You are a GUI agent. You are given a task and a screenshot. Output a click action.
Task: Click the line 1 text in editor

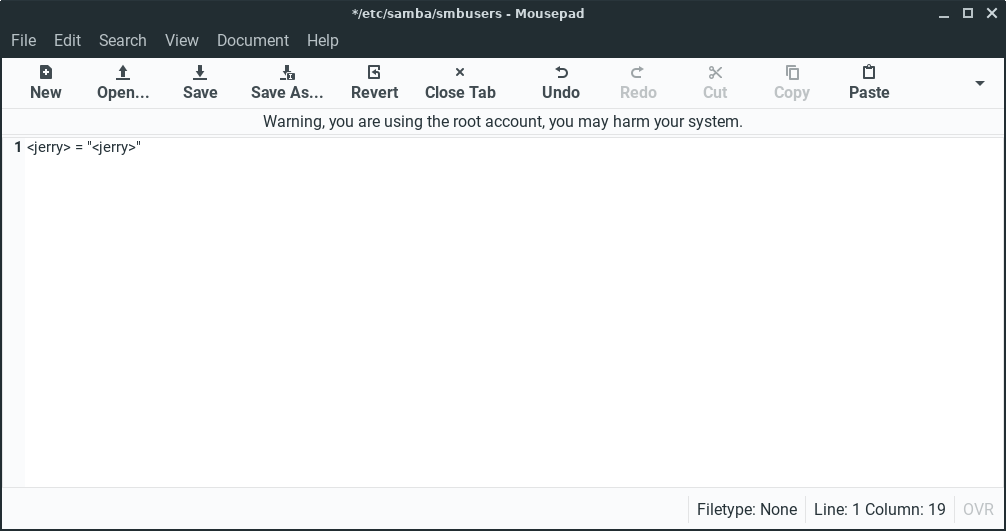pyautogui.click(x=84, y=148)
